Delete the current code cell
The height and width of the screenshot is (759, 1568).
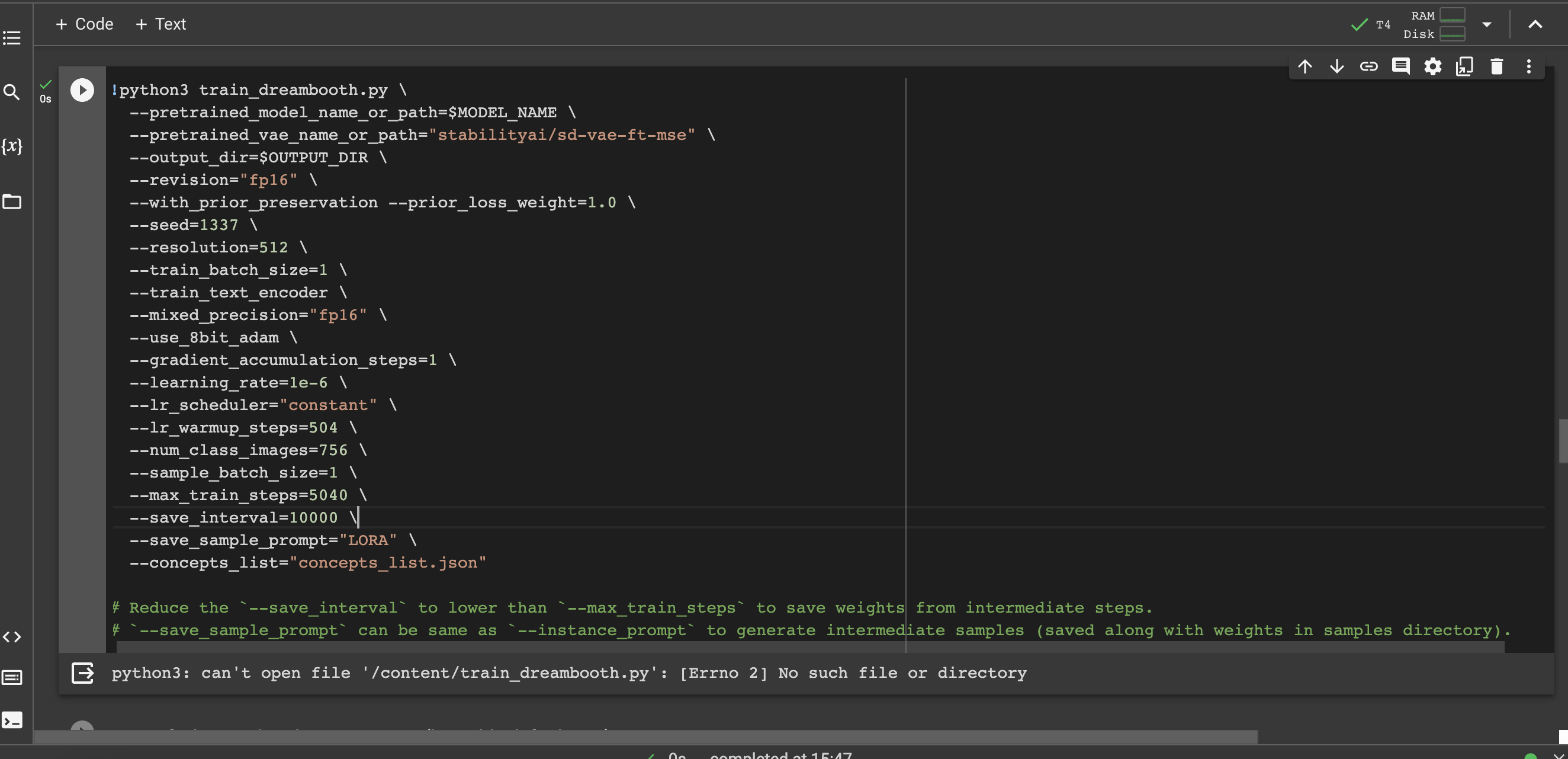click(x=1497, y=66)
